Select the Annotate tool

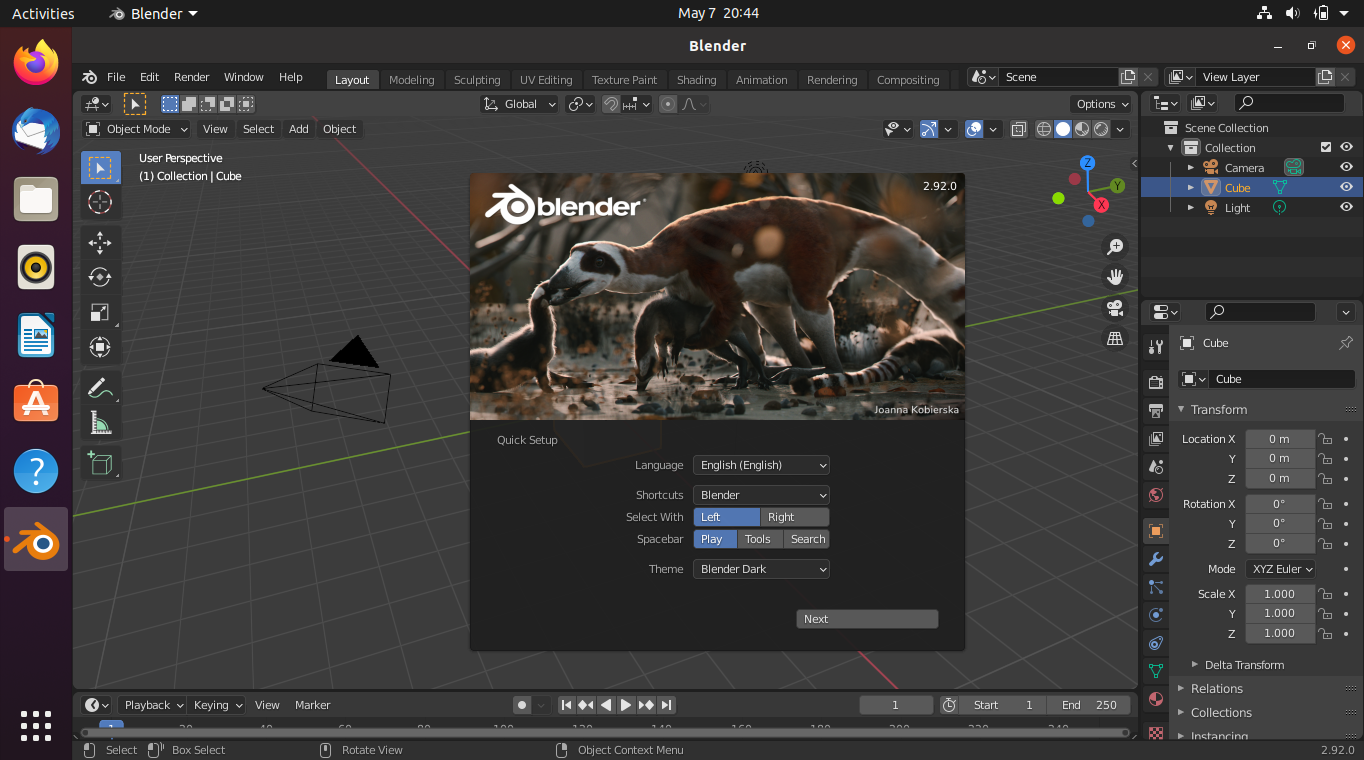click(x=100, y=387)
